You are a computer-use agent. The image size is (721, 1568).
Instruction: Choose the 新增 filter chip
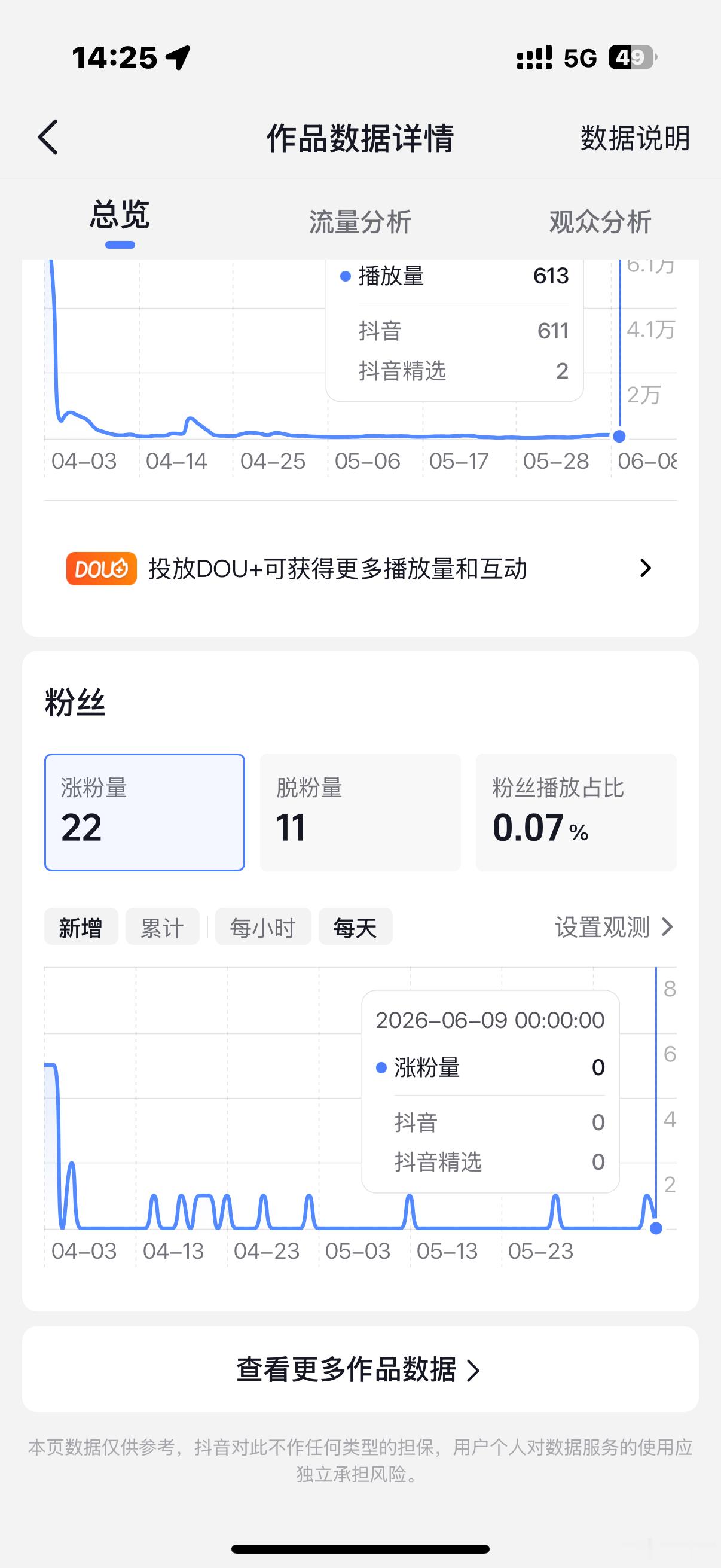(81, 926)
